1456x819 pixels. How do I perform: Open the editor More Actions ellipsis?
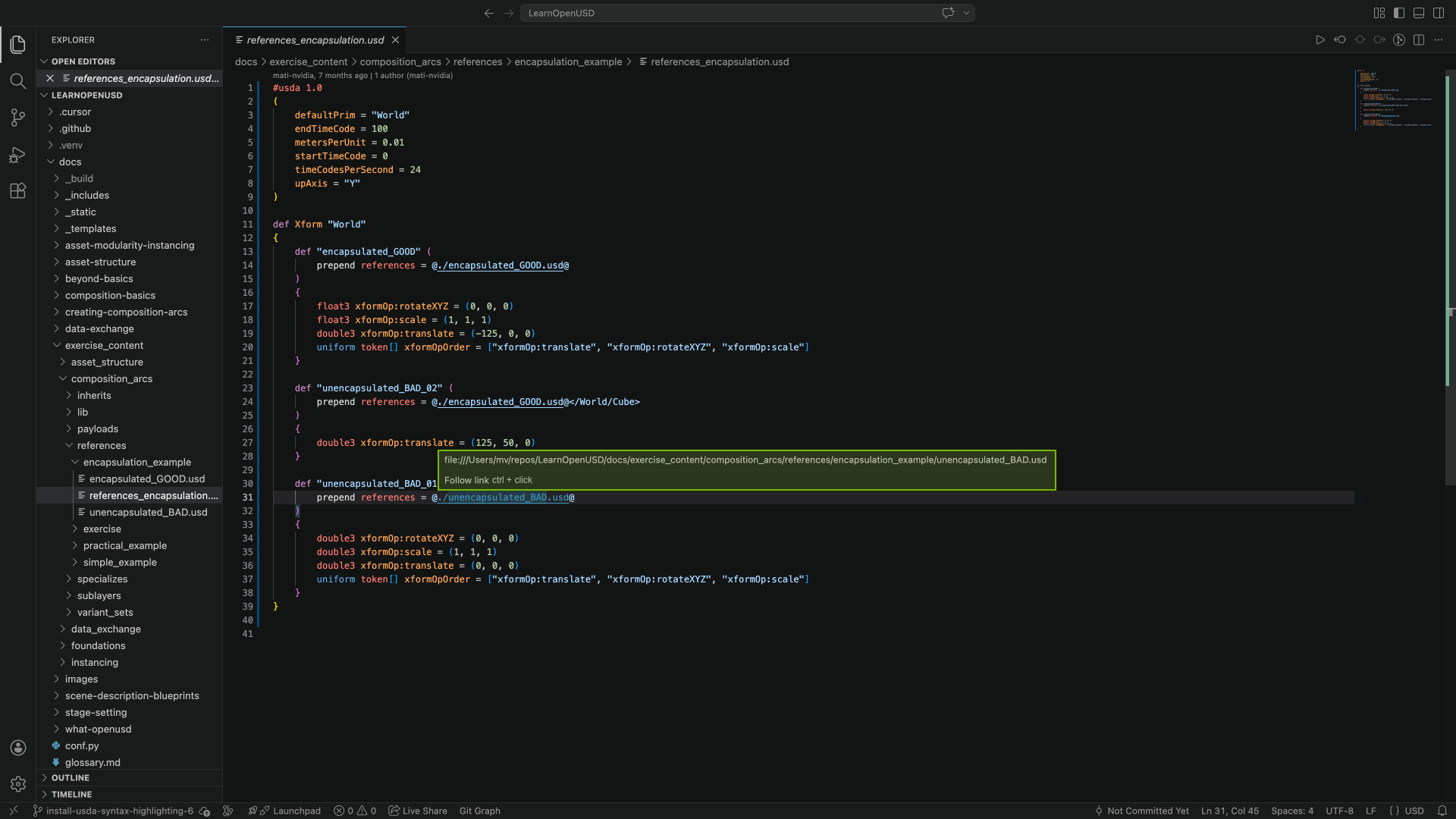point(1439,40)
